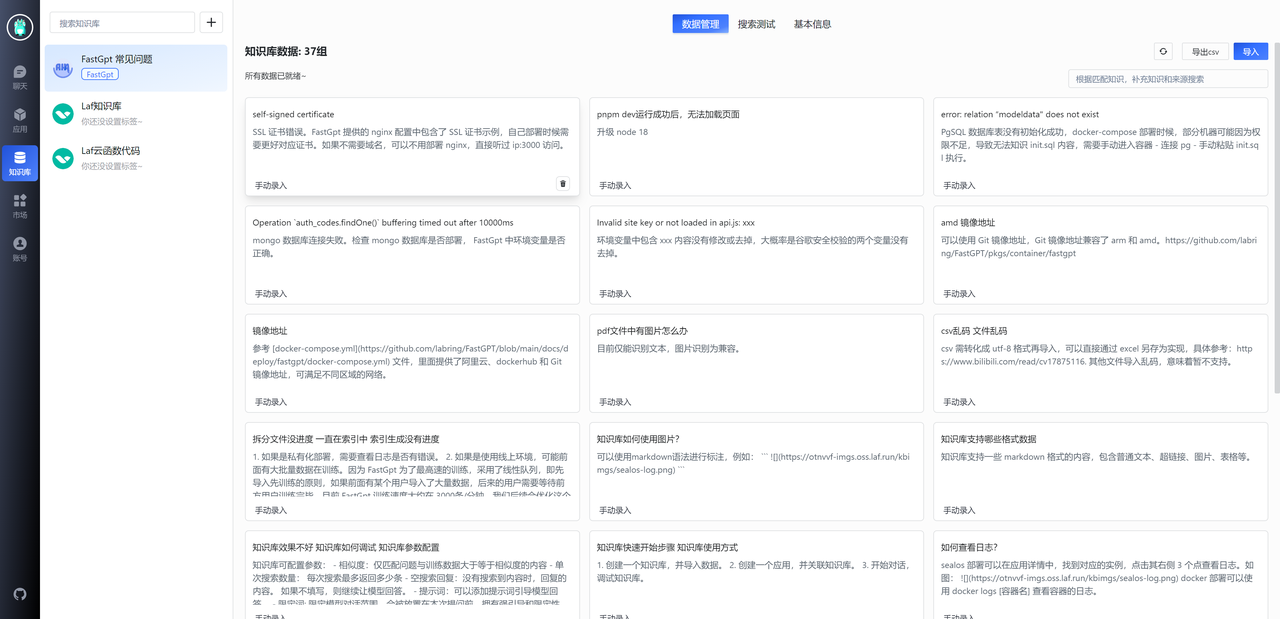Viewport: 1280px width, 619px height.
Task: Click the 知识库 knowledge base sidebar icon
Action: pyautogui.click(x=20, y=163)
